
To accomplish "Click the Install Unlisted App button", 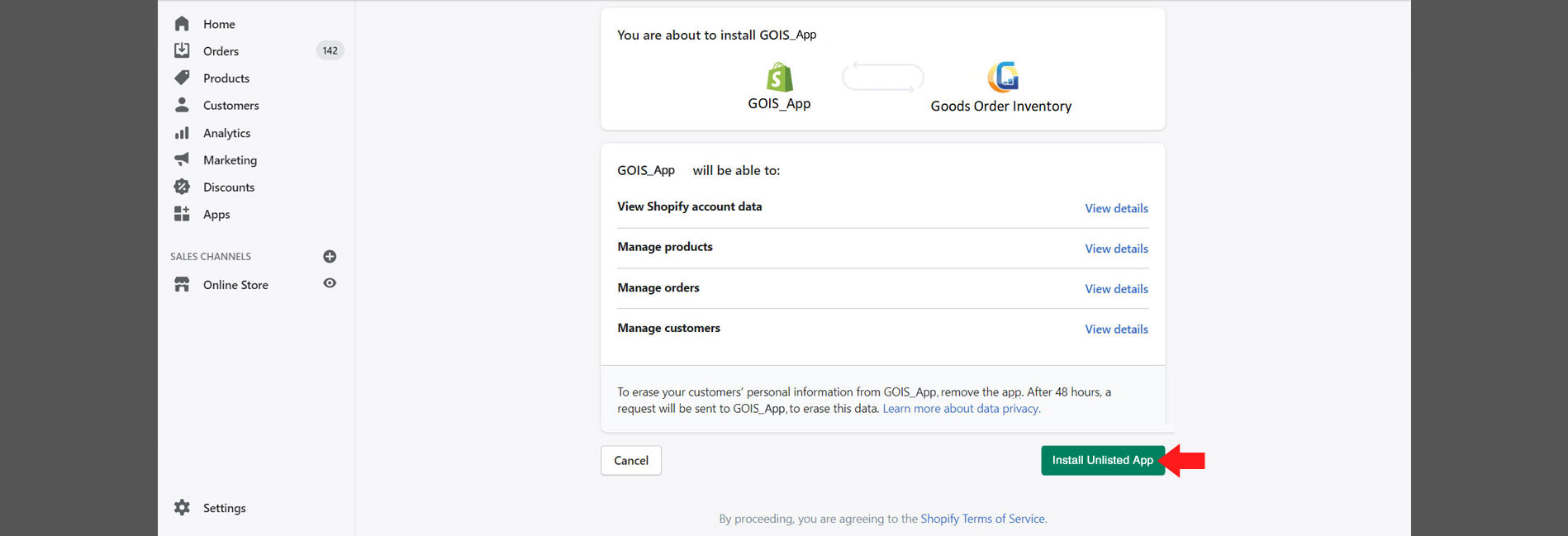I will pyautogui.click(x=1103, y=461).
